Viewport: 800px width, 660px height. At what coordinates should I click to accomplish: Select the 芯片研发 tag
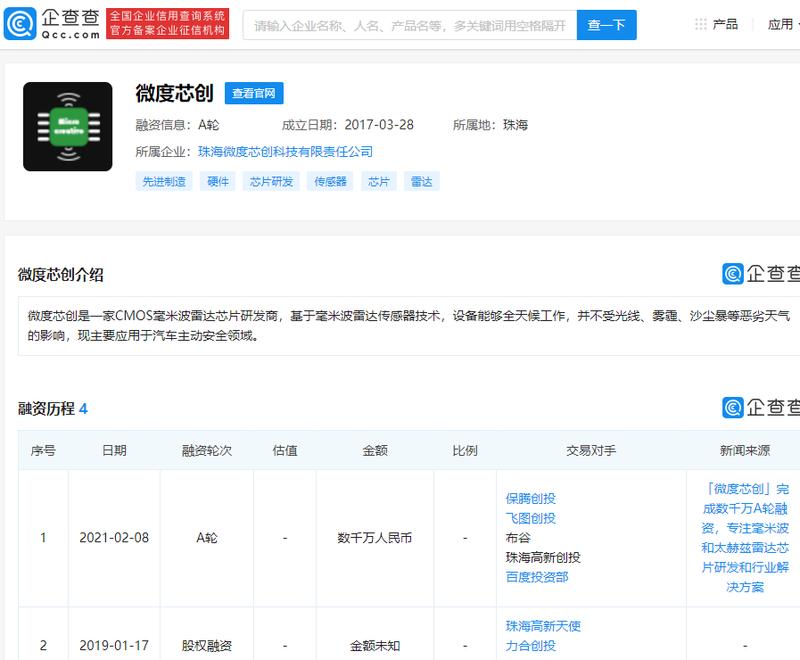[271, 182]
